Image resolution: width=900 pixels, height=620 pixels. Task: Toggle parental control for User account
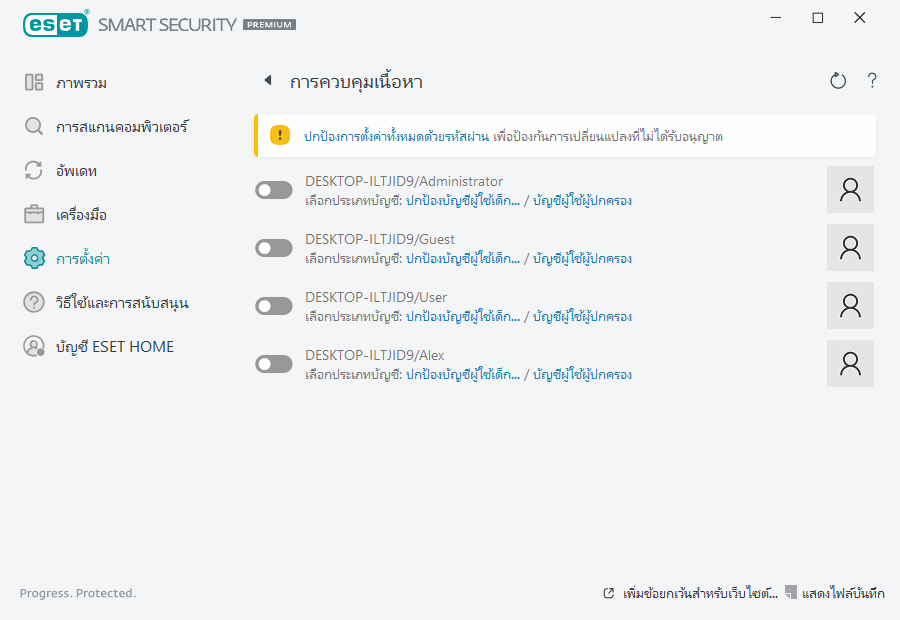[x=274, y=306]
